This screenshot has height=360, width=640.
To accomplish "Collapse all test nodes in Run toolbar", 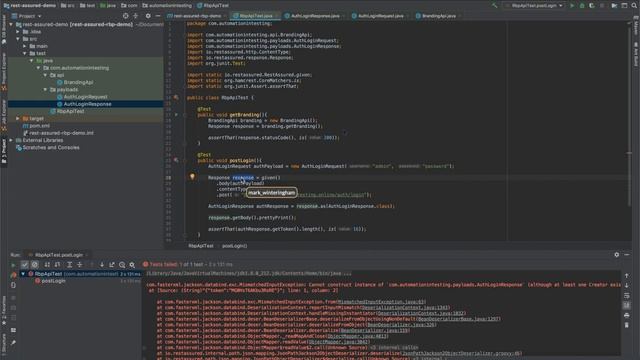I will tap(80, 265).
